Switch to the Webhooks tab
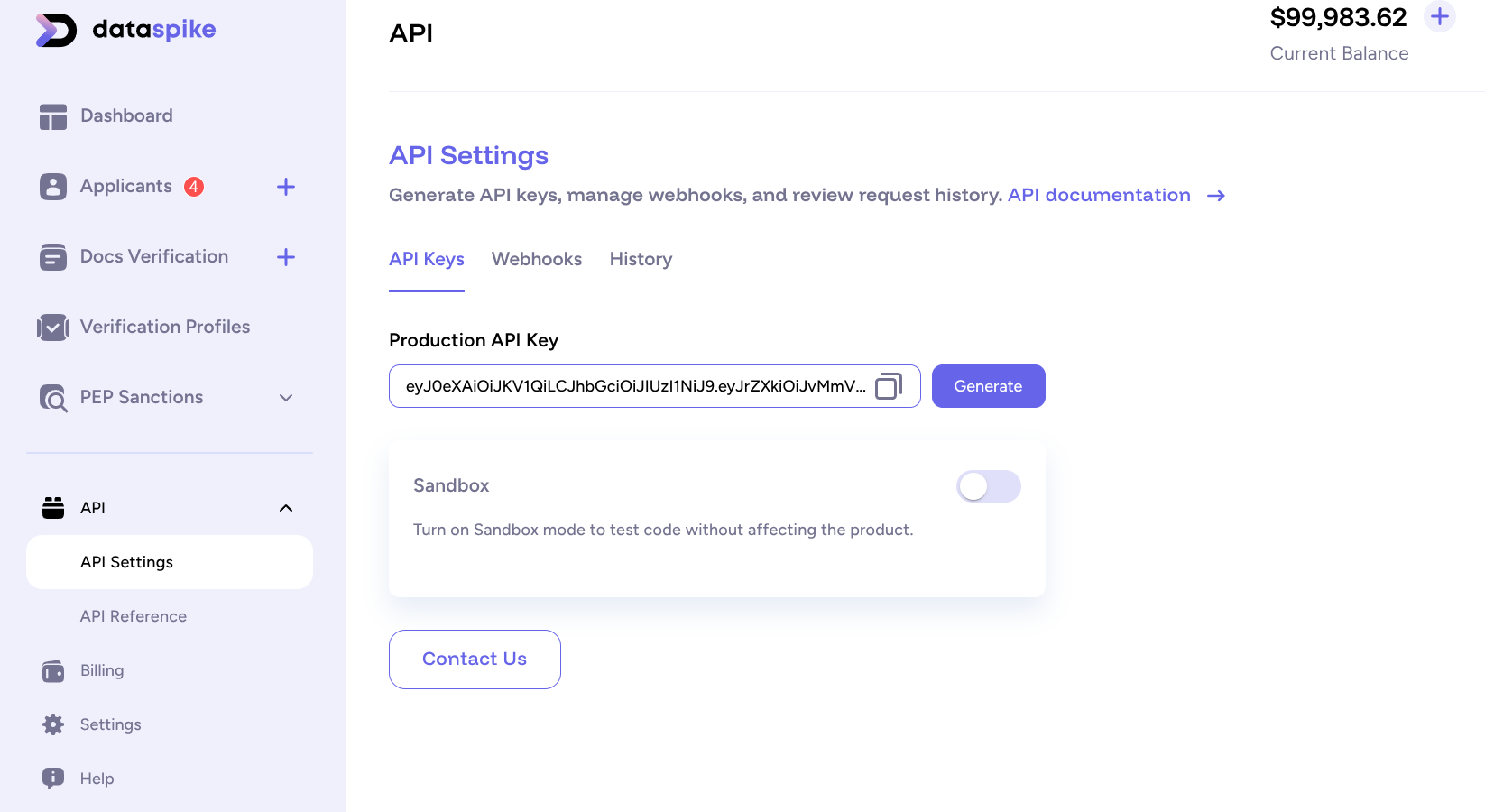Image resolution: width=1485 pixels, height=812 pixels. [x=536, y=259]
